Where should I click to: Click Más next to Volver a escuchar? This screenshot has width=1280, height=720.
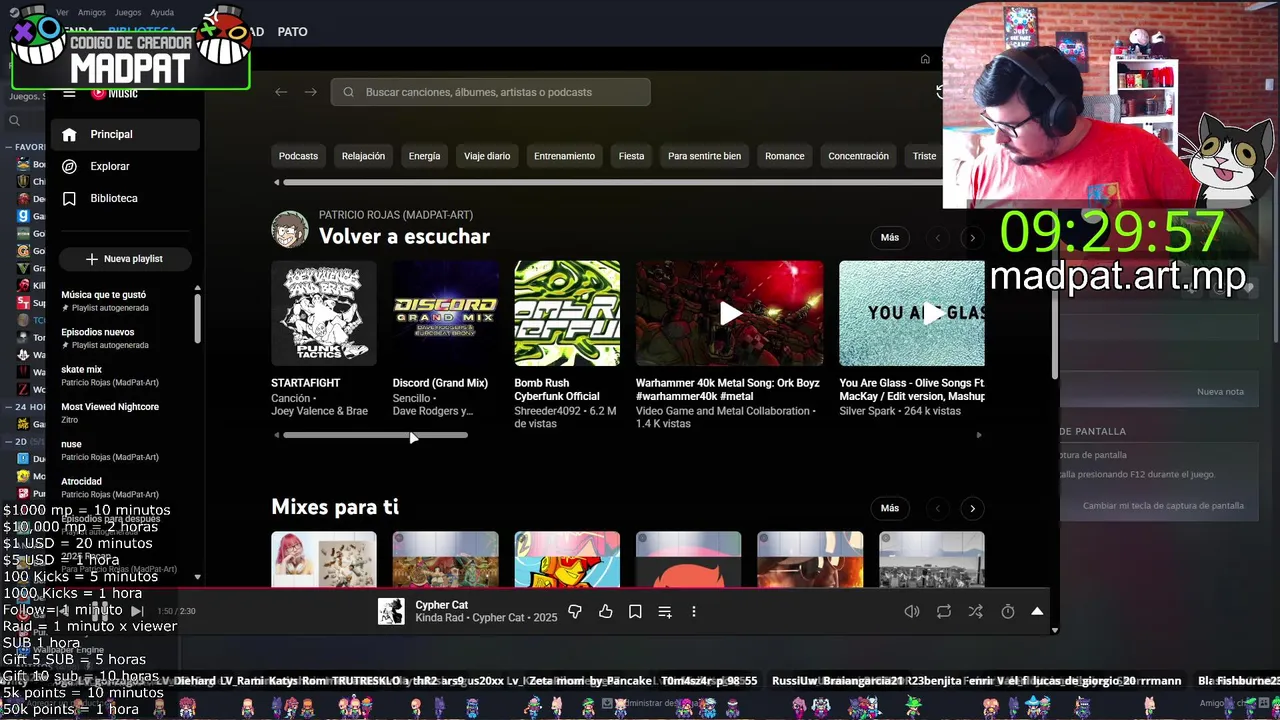click(x=890, y=238)
